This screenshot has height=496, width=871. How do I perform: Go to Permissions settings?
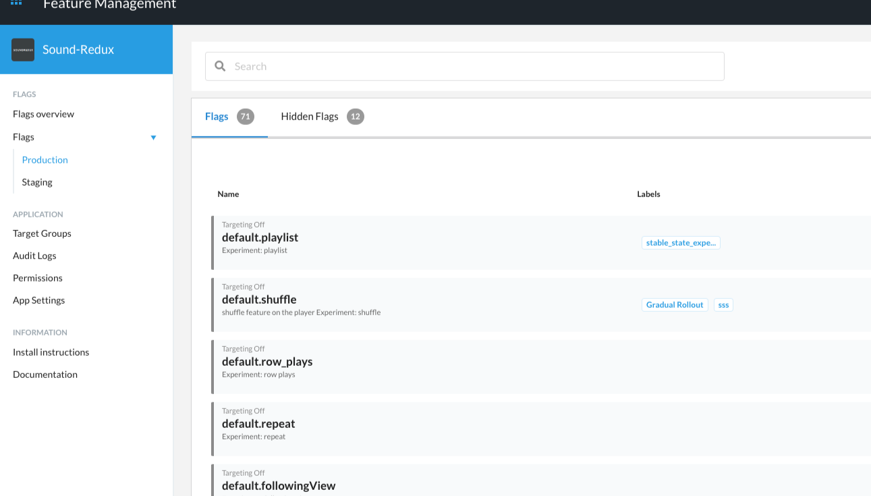[37, 278]
